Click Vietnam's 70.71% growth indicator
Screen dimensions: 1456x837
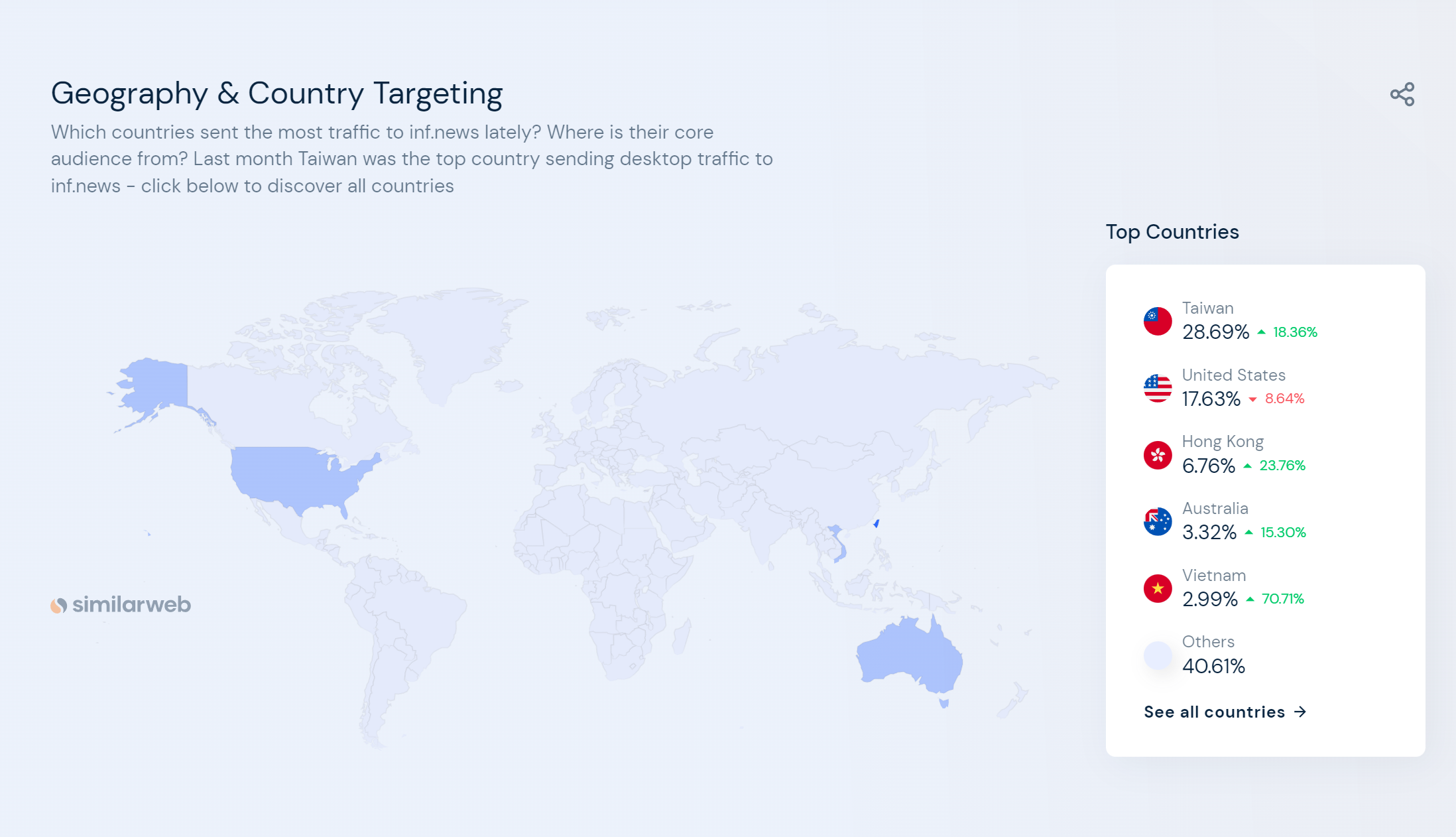coord(1282,599)
